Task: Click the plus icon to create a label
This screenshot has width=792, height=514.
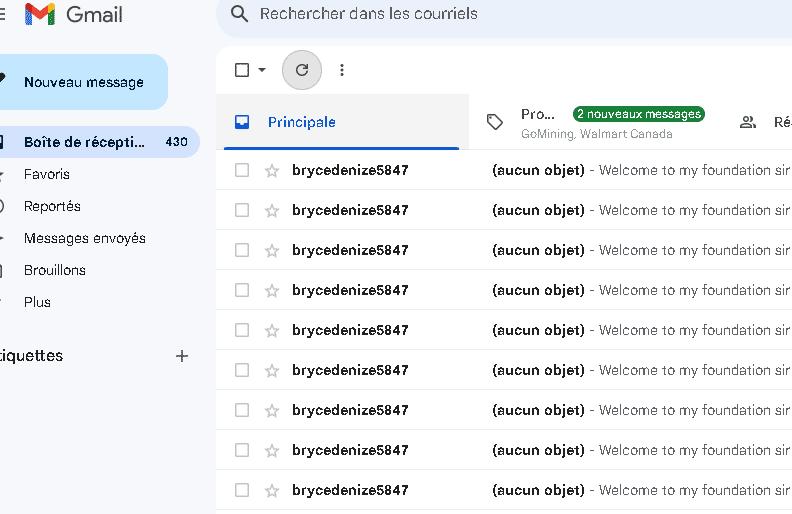Action: pos(182,356)
